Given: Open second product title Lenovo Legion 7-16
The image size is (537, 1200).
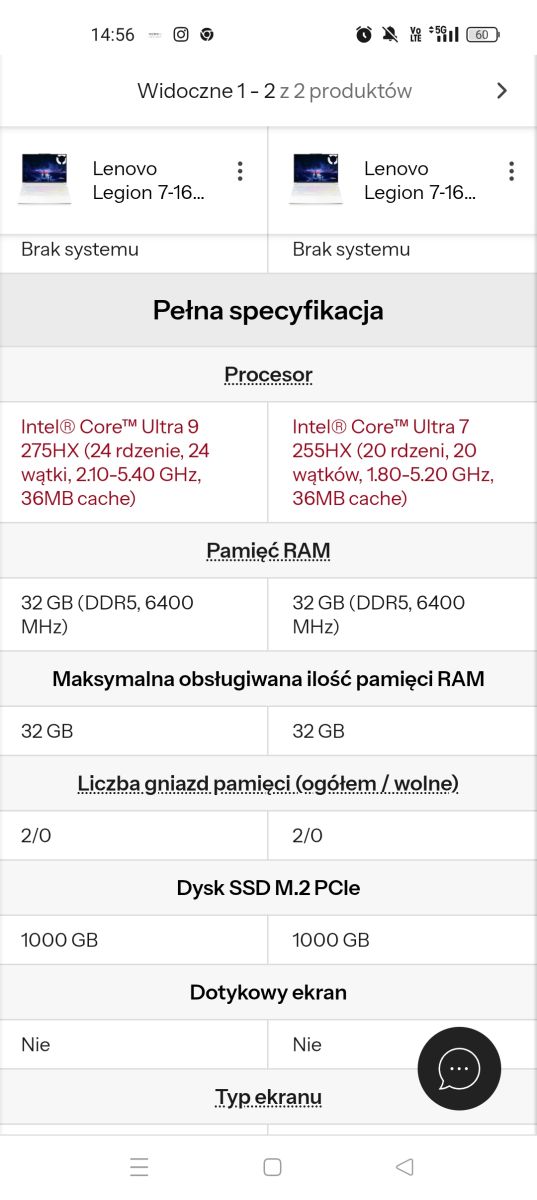Looking at the screenshot, I should 420,180.
